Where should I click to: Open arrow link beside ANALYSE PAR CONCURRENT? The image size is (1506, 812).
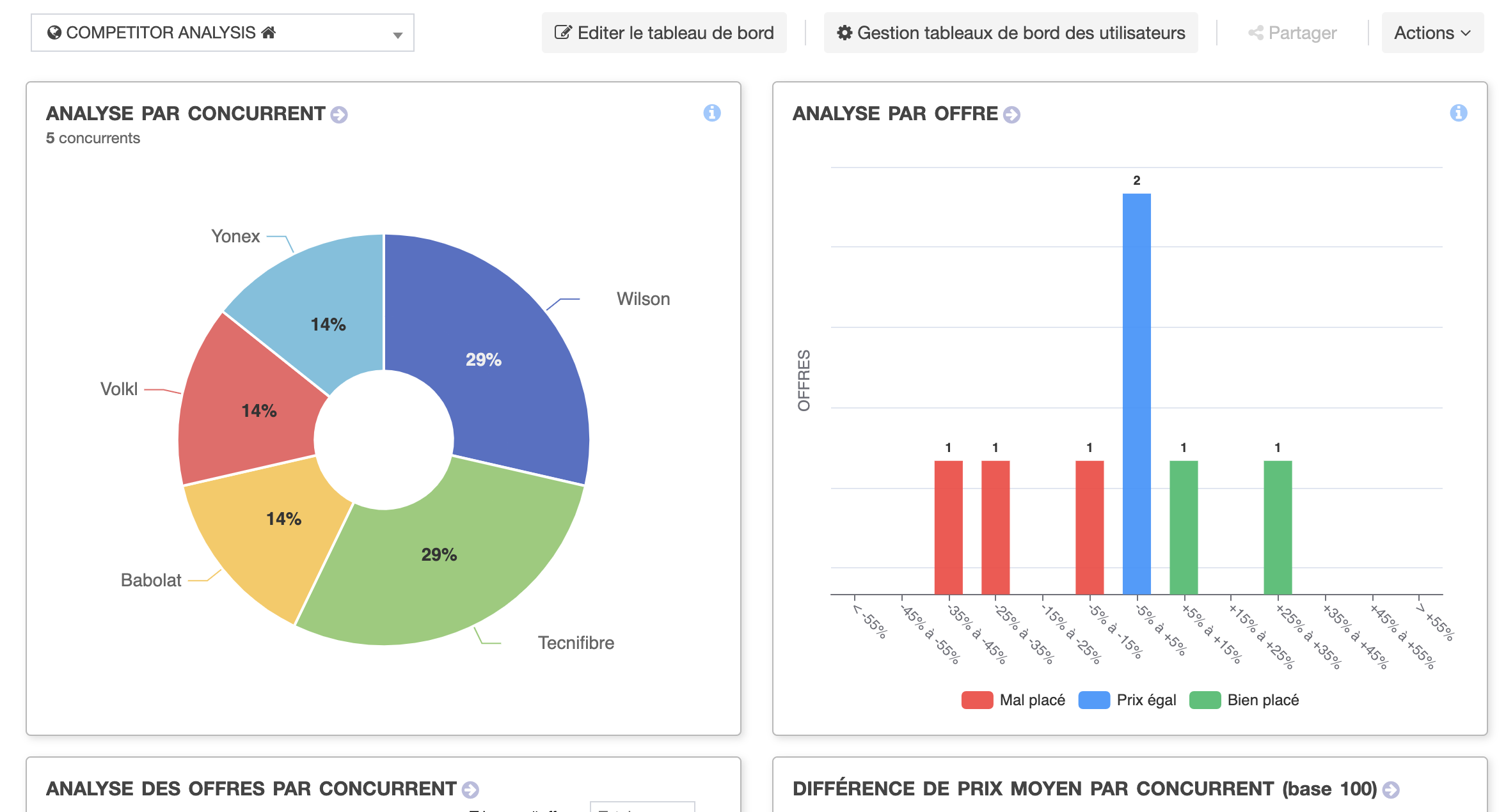[x=339, y=114]
